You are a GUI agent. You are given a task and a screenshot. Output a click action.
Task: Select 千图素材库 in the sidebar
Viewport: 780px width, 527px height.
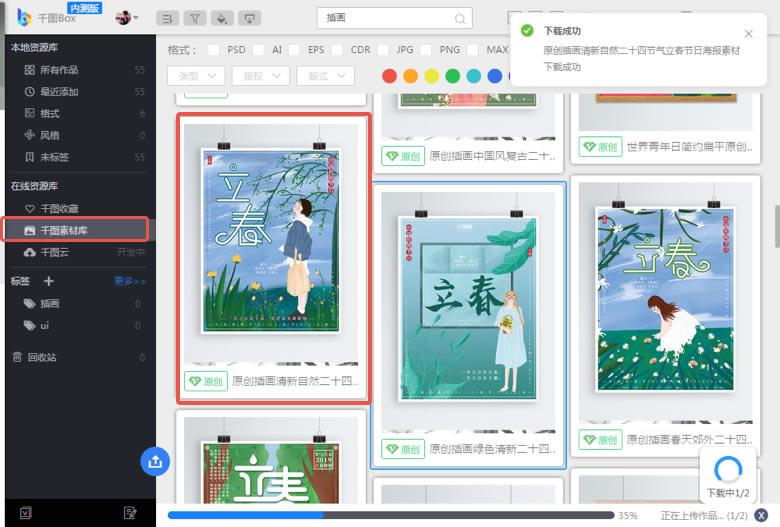[x=77, y=230]
